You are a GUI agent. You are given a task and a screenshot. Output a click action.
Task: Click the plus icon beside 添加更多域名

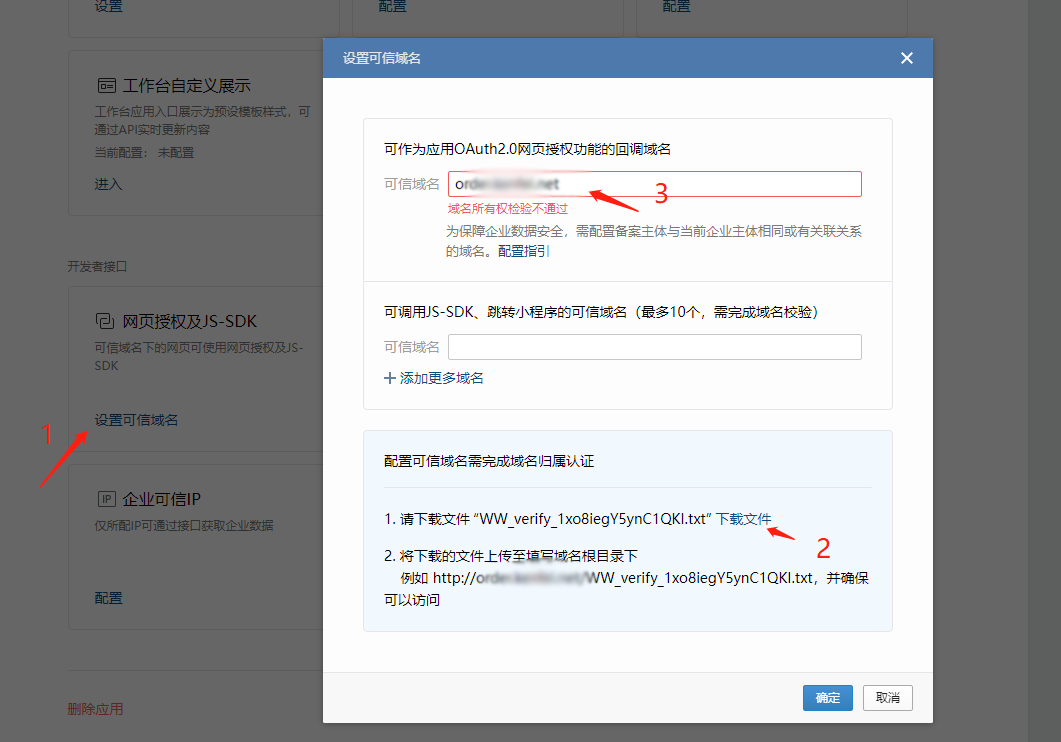[x=390, y=378]
